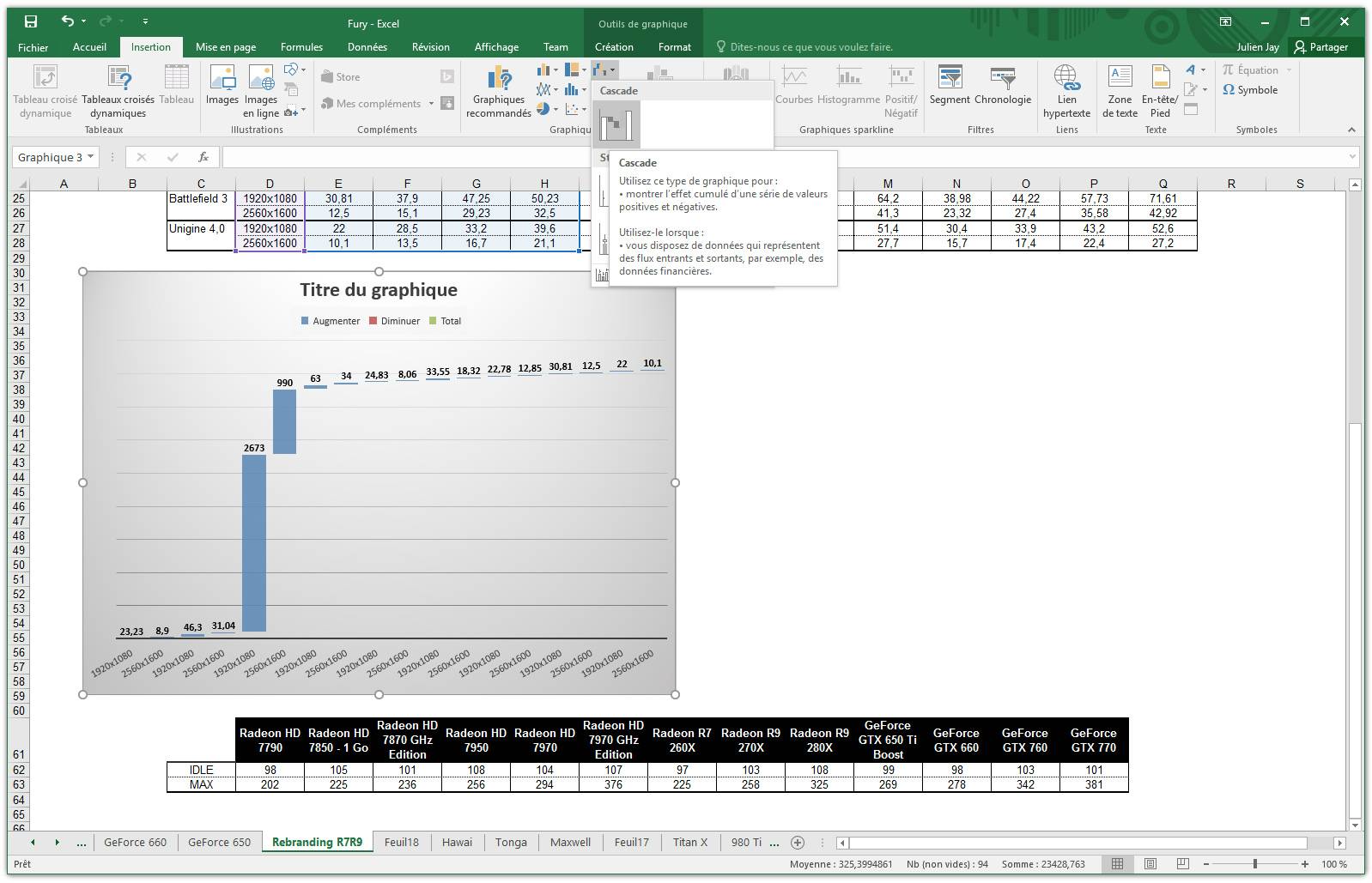
Task: Switch to the GeForce 660 sheet tab
Action: click(135, 843)
